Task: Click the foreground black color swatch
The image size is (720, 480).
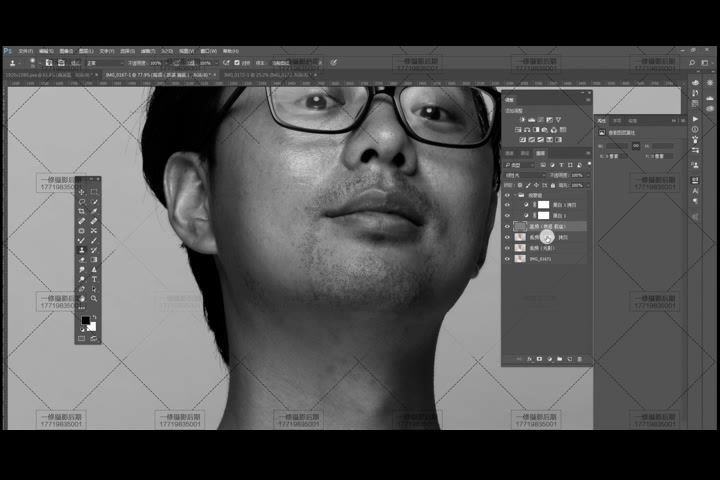Action: [x=85, y=320]
